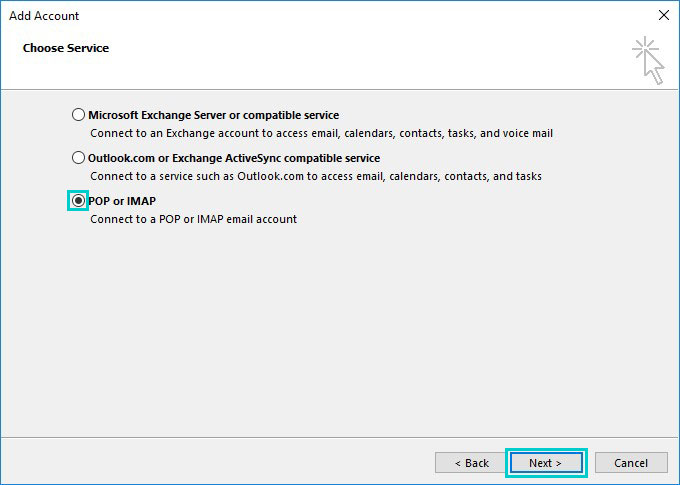Select the POP or IMAP radio button

[x=78, y=200]
